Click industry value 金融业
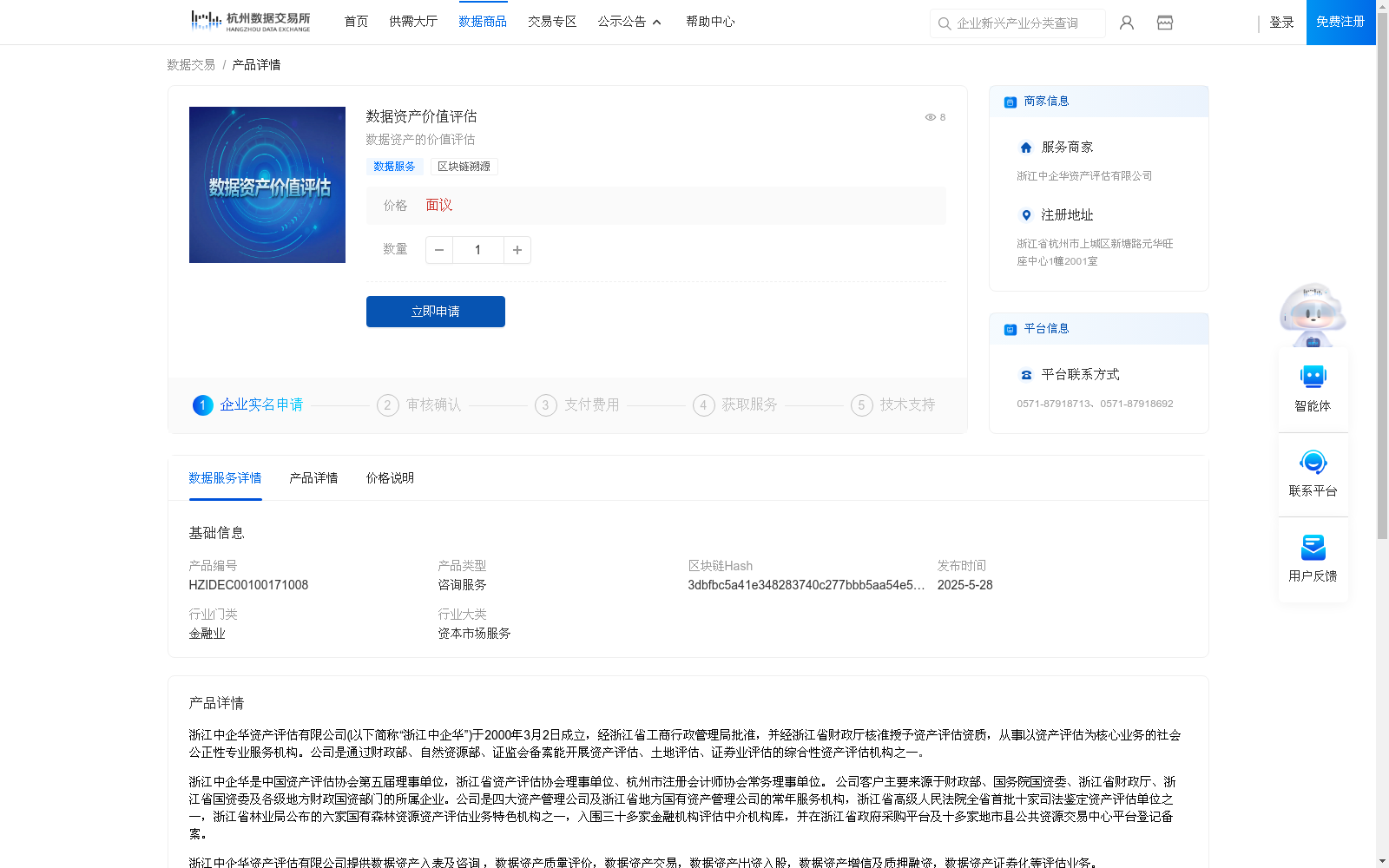1389x868 pixels. [x=207, y=634]
